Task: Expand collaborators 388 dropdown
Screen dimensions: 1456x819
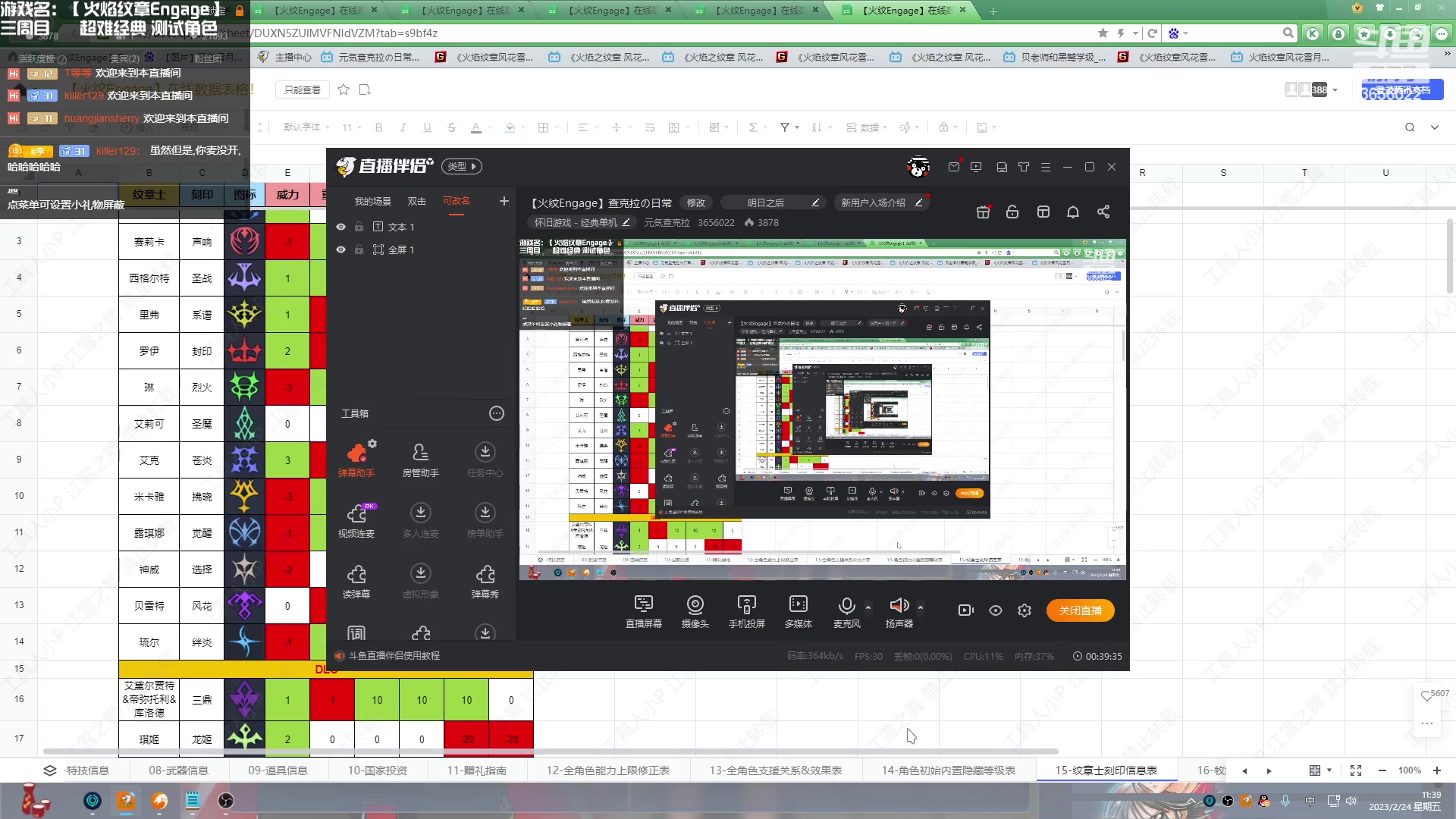Action: click(1335, 90)
